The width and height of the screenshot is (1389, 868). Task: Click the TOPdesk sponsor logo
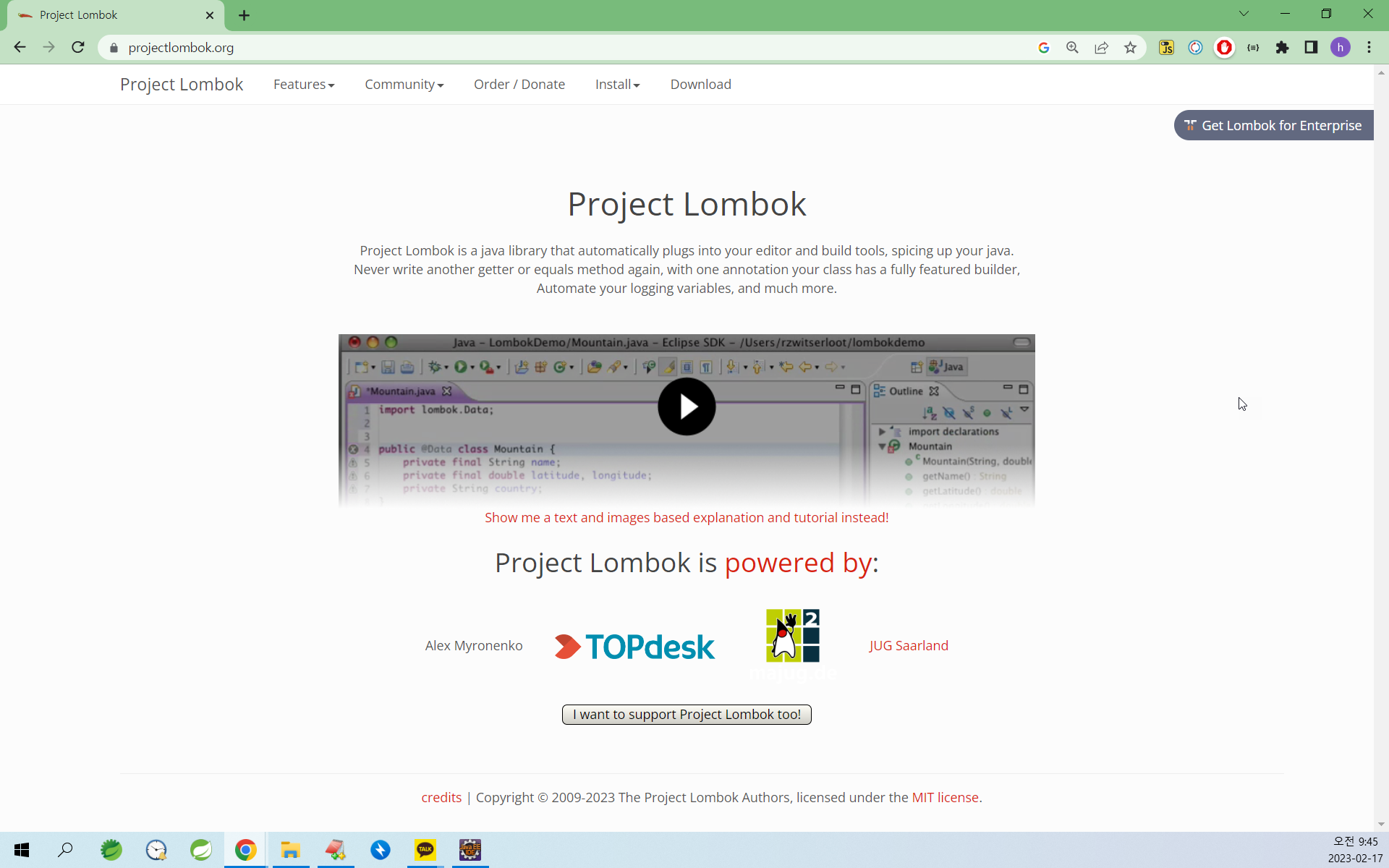(x=634, y=646)
